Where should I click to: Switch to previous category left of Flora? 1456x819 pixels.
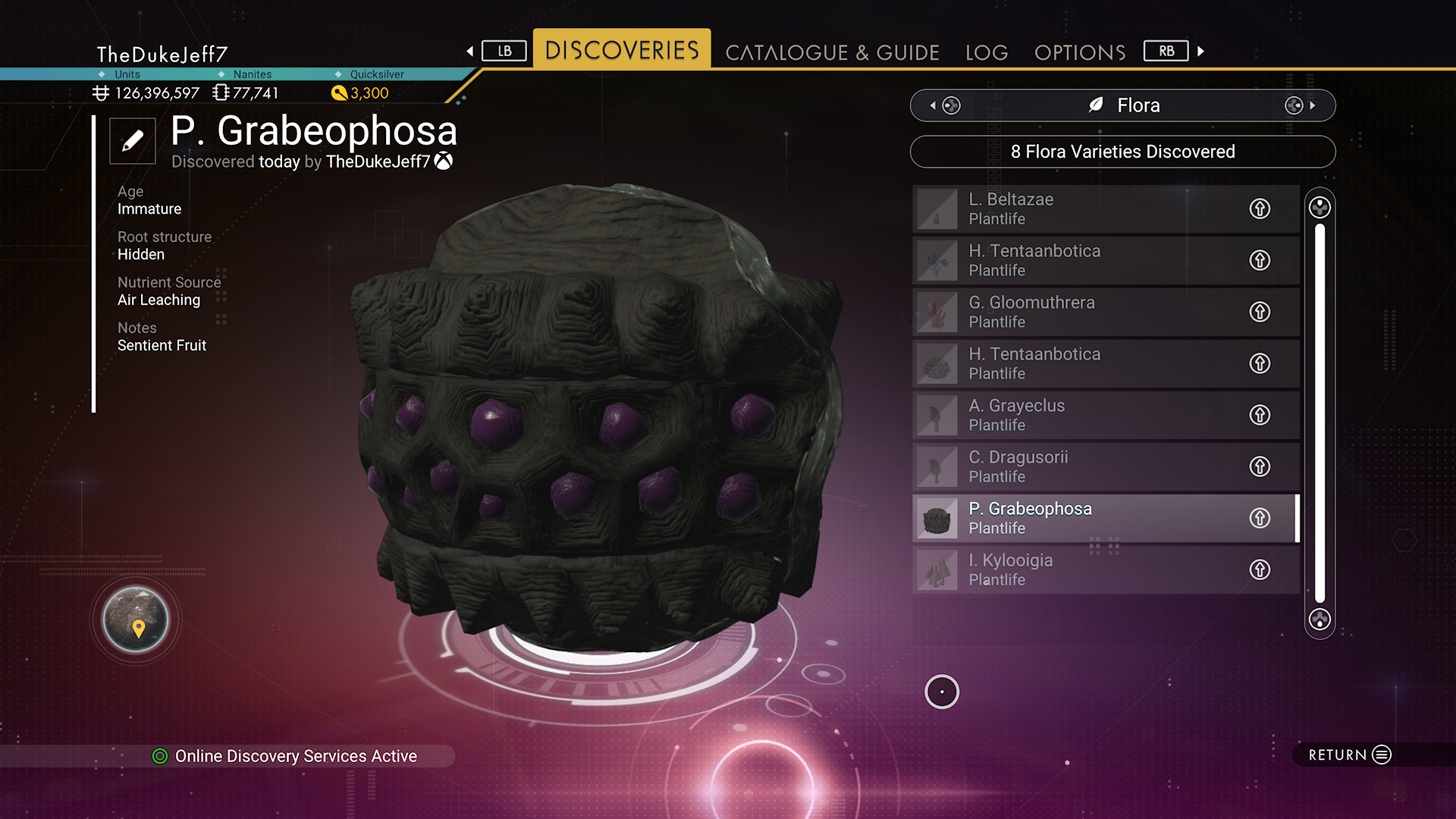point(945,105)
